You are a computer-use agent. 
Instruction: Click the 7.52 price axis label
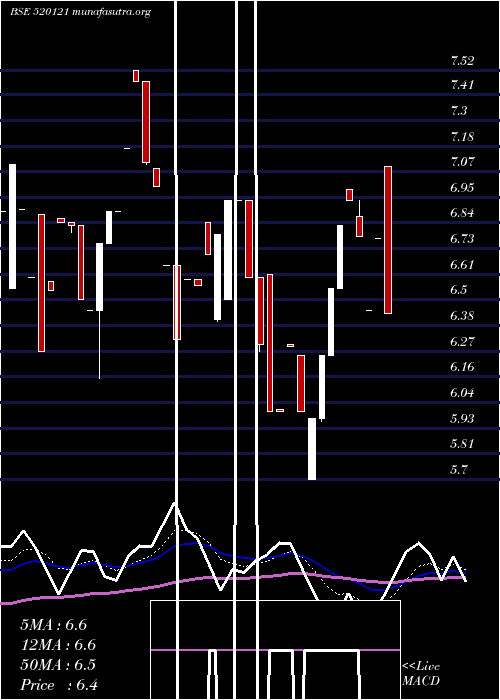(x=462, y=61)
